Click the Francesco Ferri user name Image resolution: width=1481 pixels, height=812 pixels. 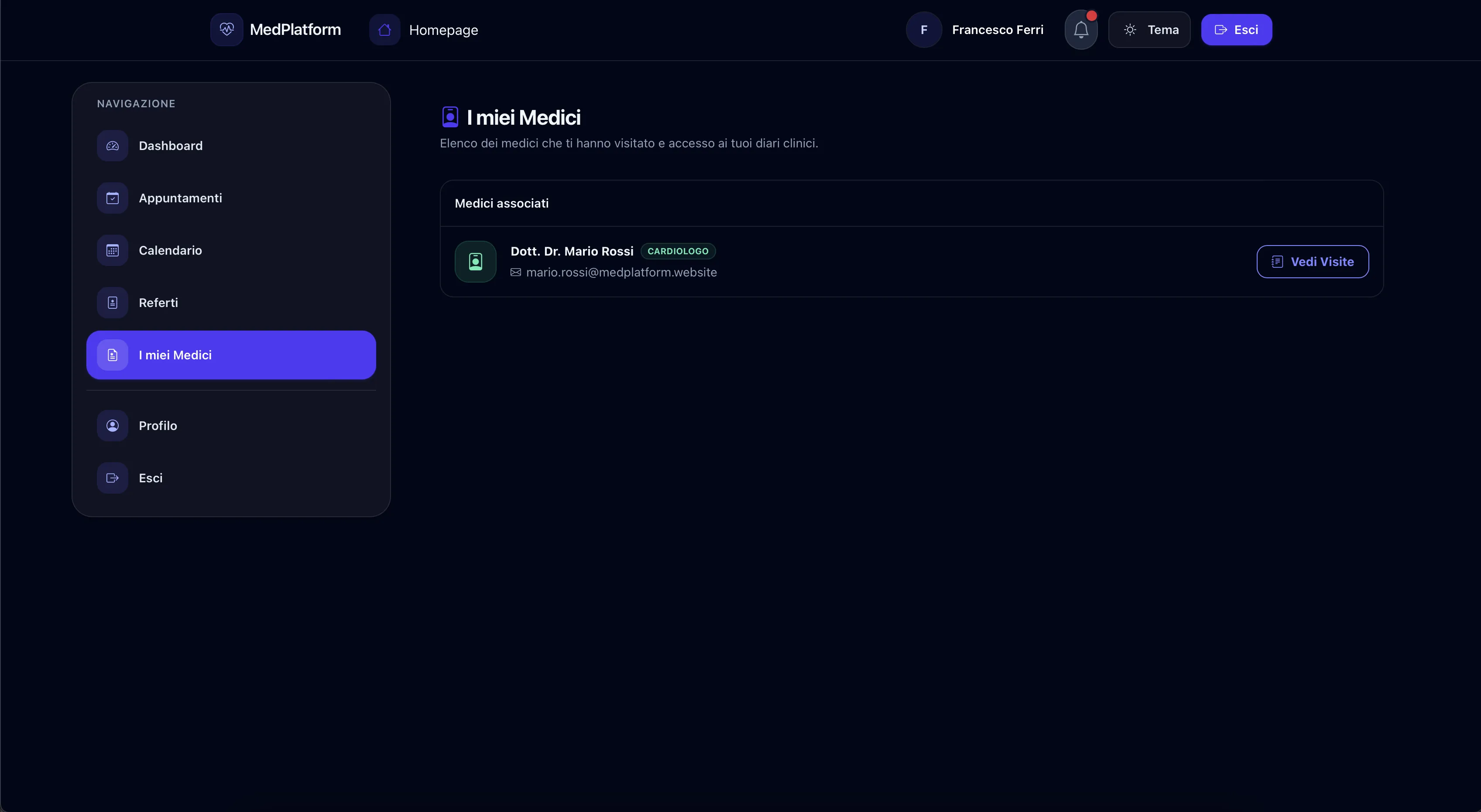tap(998, 30)
